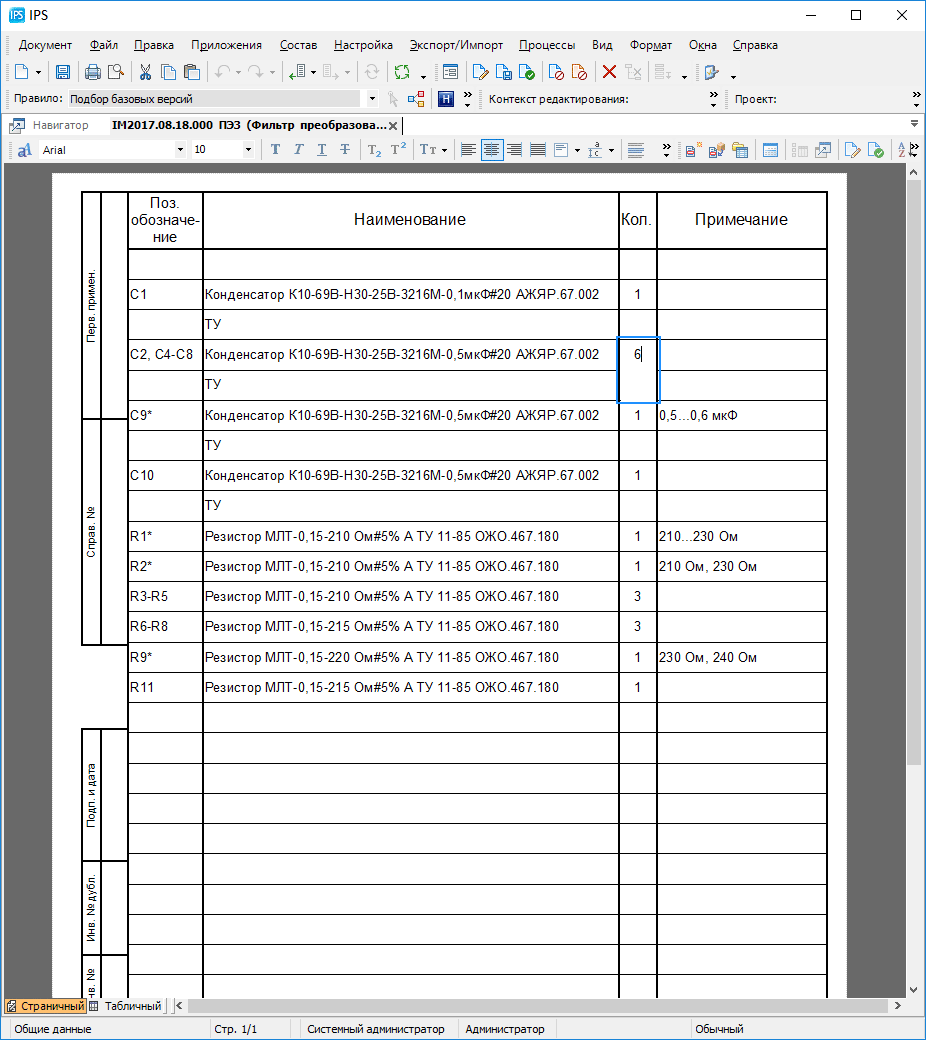
Task: Open print preview from the toolbar
Action: click(x=116, y=72)
